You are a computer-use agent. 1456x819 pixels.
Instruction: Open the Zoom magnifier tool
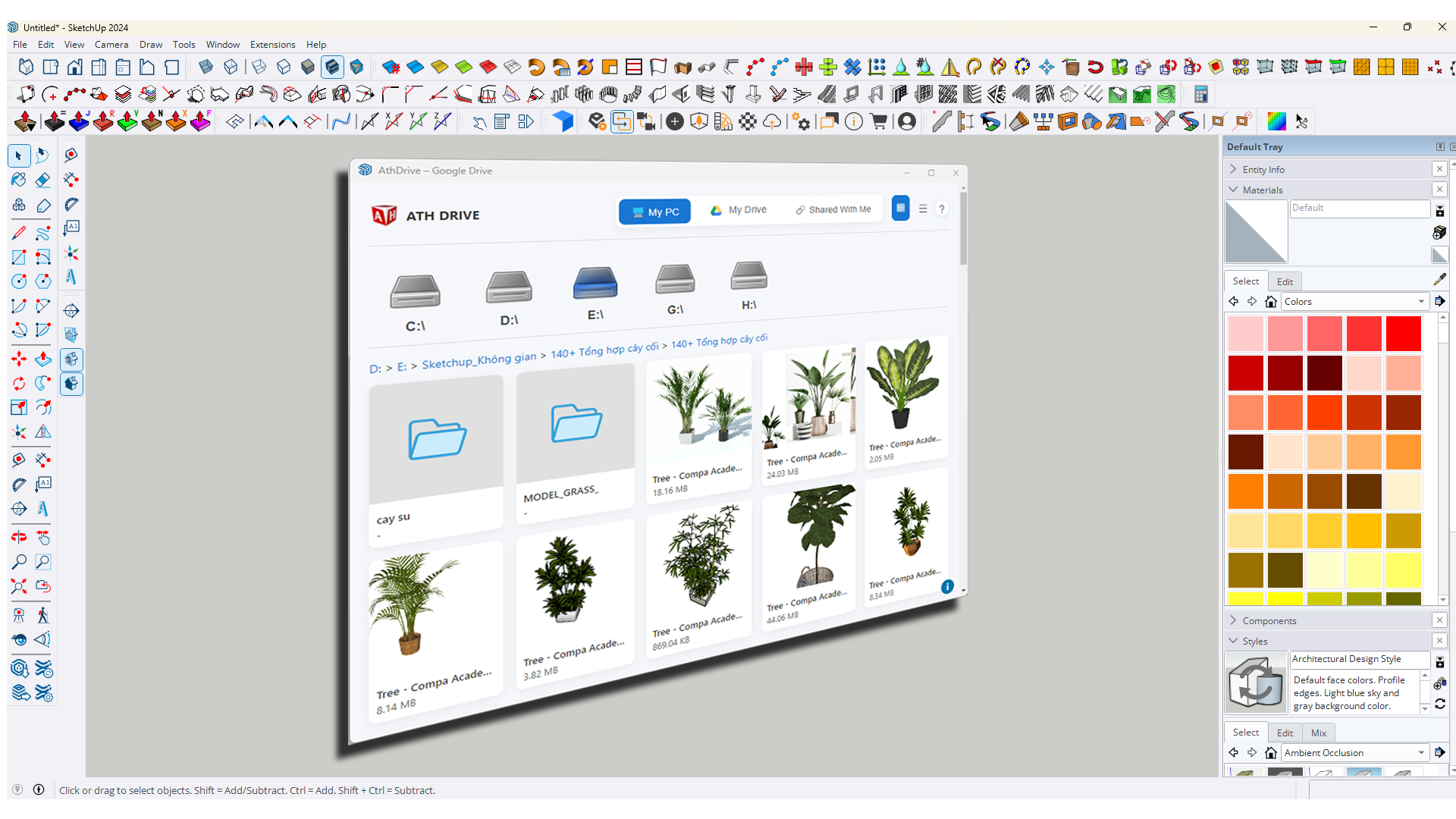(19, 562)
